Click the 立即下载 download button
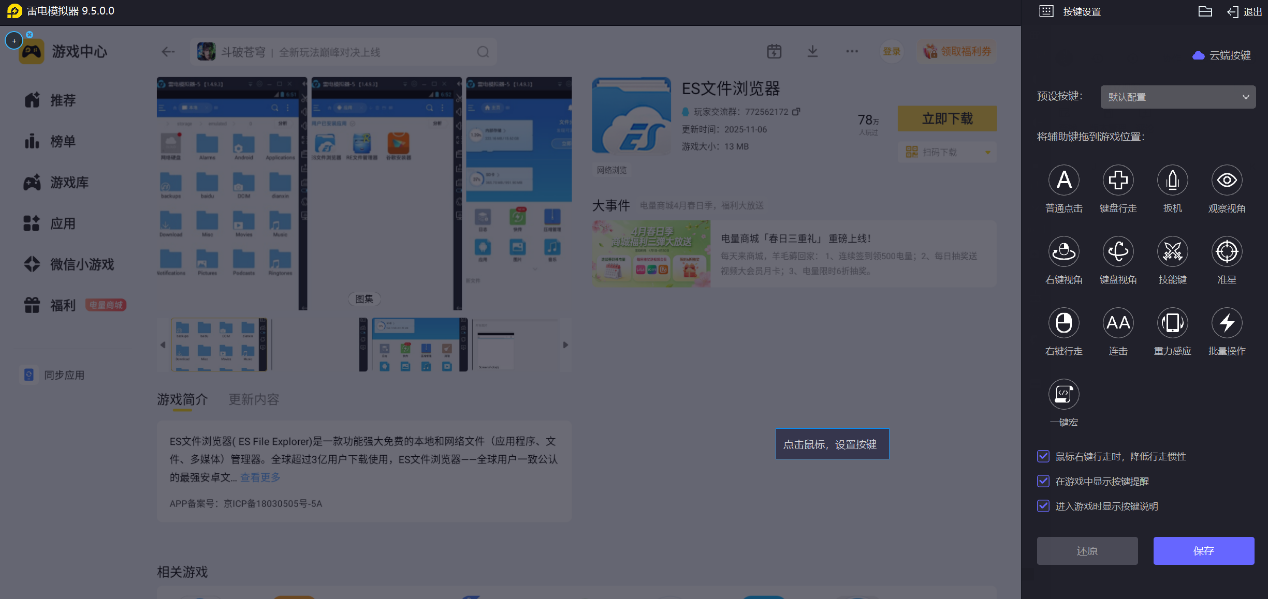1268x599 pixels. pyautogui.click(x=947, y=118)
